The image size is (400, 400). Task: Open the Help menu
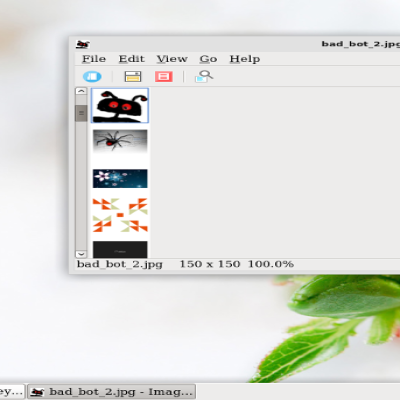click(245, 59)
